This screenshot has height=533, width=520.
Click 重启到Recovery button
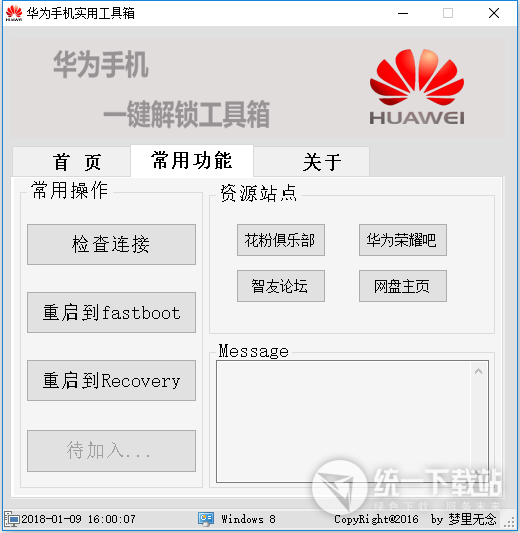[111, 380]
